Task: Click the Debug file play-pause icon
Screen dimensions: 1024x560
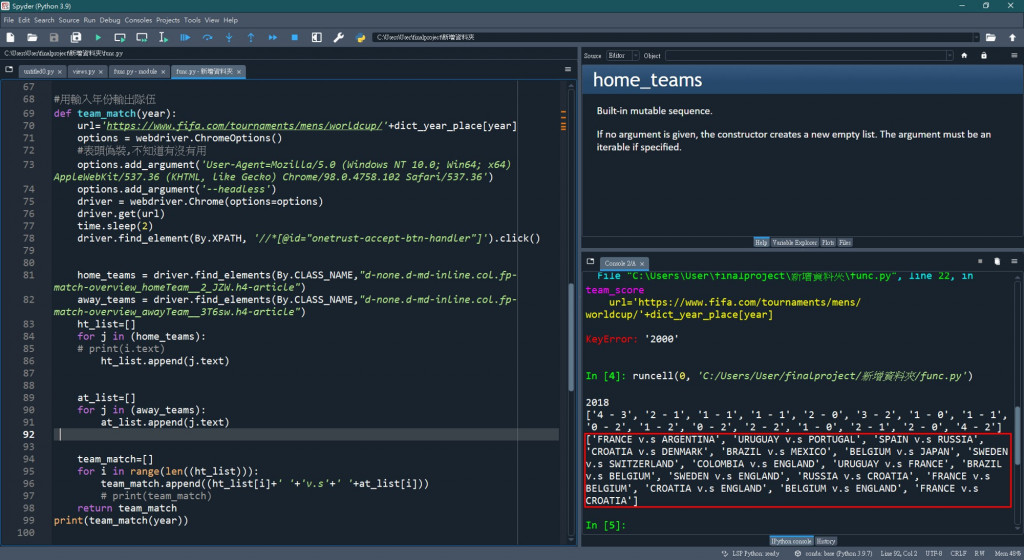Action: 185,37
